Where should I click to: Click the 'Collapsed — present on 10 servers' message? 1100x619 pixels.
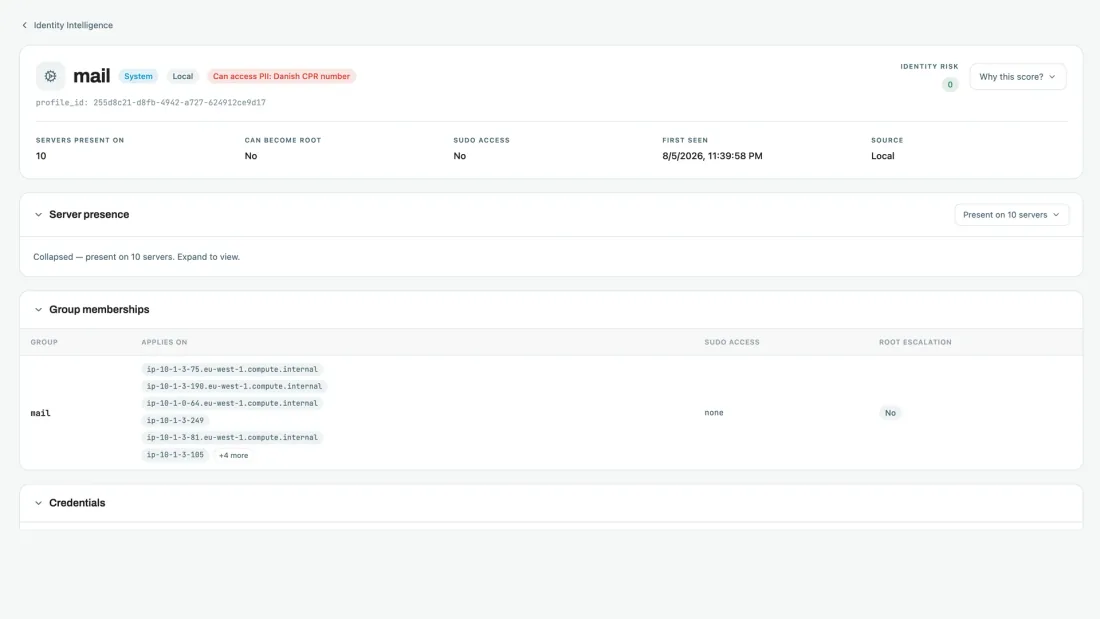point(136,257)
